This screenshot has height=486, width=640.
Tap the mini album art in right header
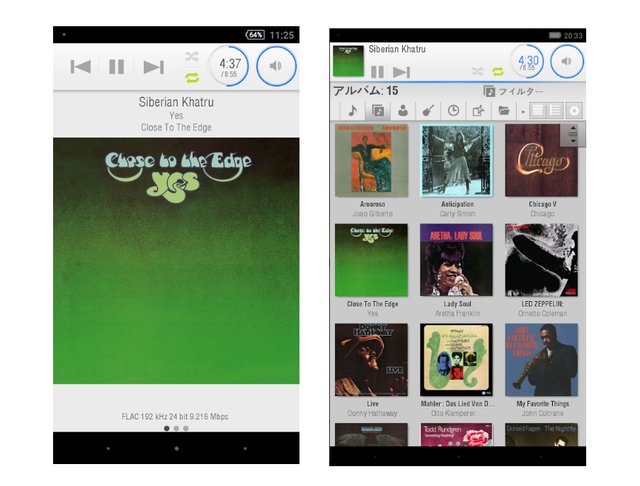click(x=348, y=61)
